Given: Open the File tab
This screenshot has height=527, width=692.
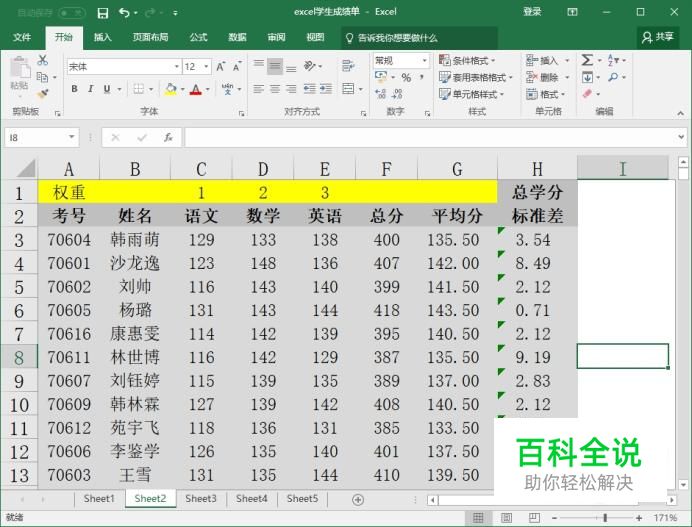Looking at the screenshot, I should coord(22,38).
